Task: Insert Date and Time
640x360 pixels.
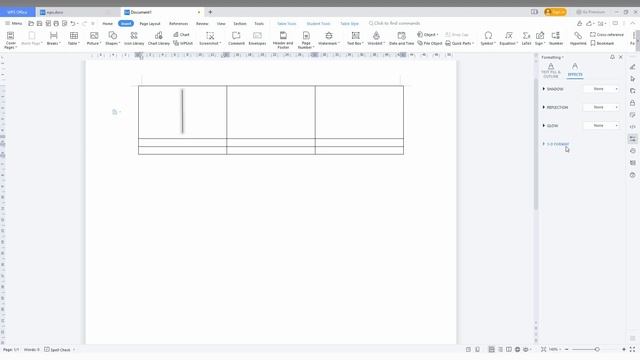Action: click(x=402, y=38)
